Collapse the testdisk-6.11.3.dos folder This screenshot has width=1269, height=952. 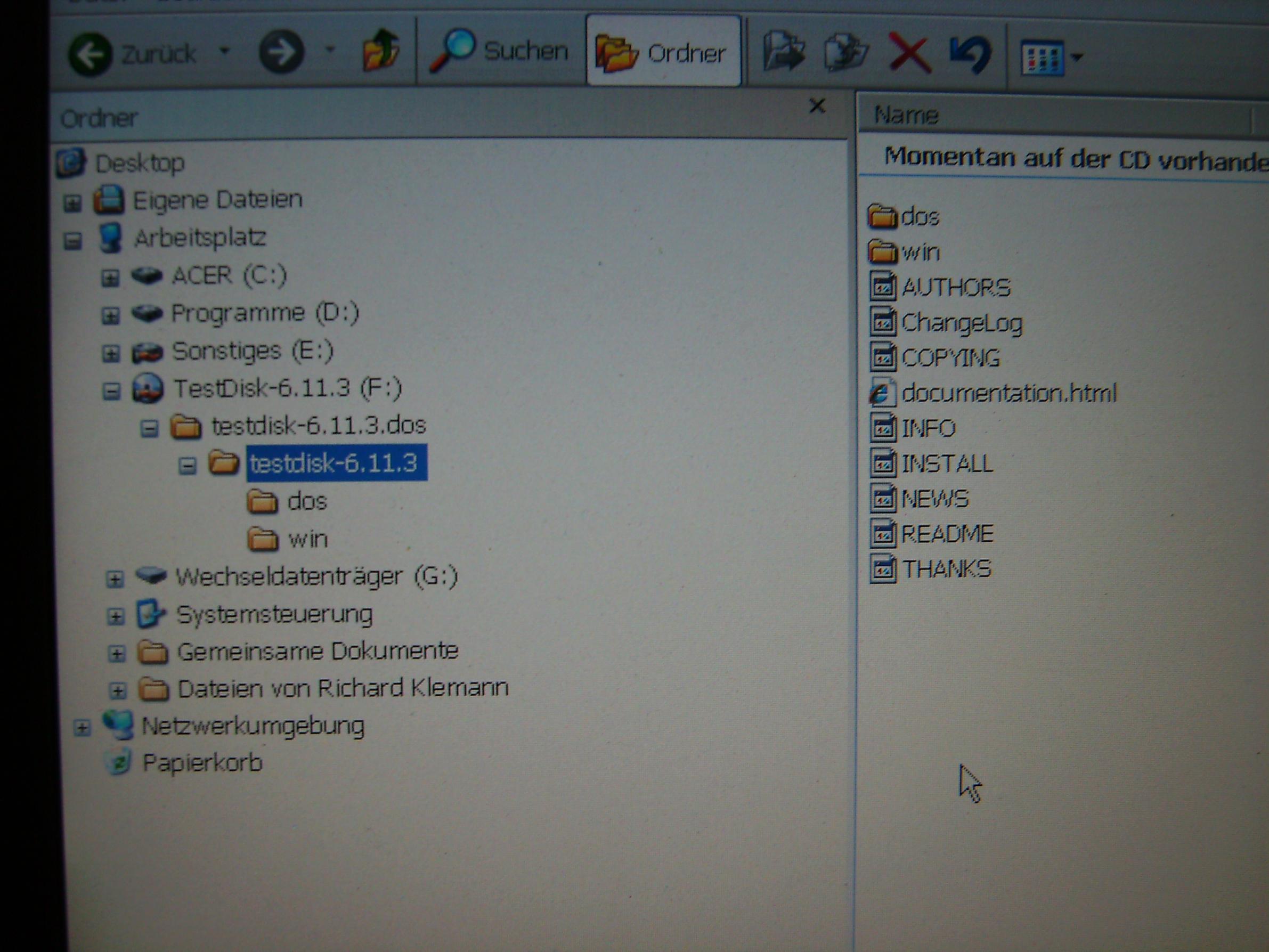(149, 429)
